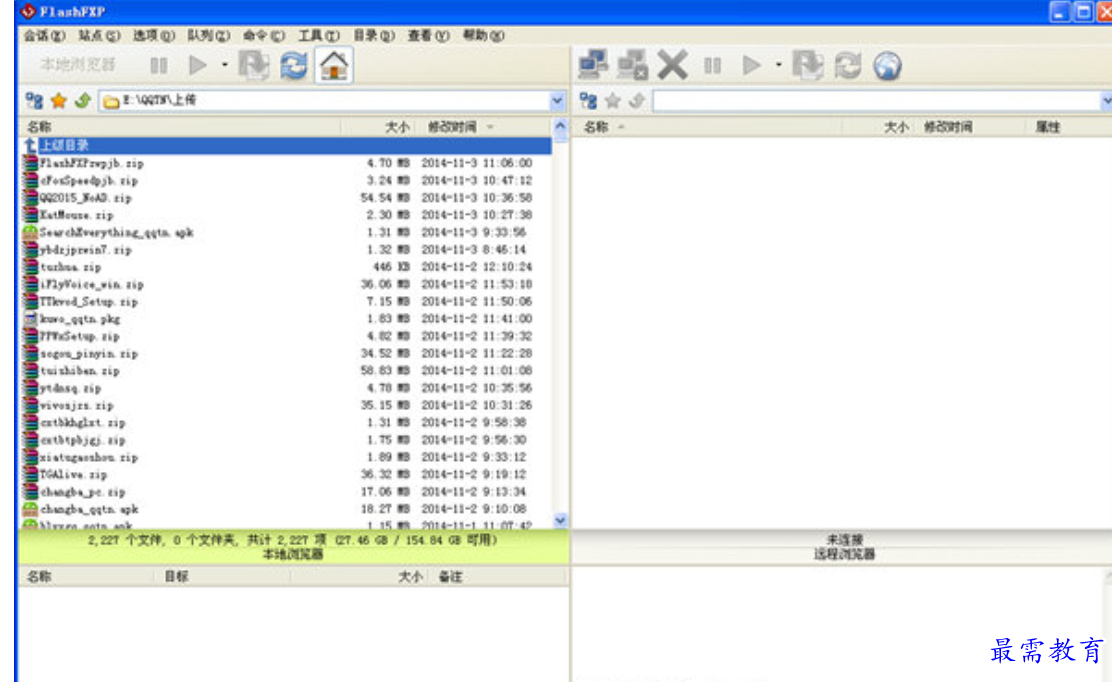1112x682 pixels.
Task: Click the remote pane refresh icon
Action: tap(847, 66)
